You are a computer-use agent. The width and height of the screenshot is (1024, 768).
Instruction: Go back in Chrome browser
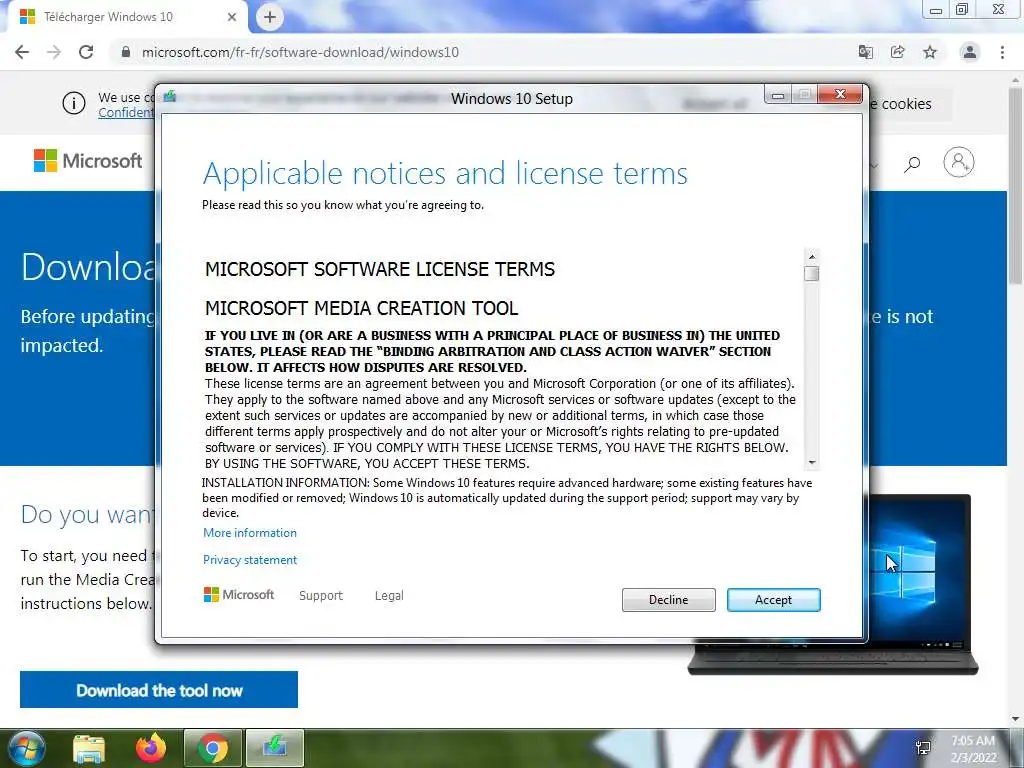(22, 52)
